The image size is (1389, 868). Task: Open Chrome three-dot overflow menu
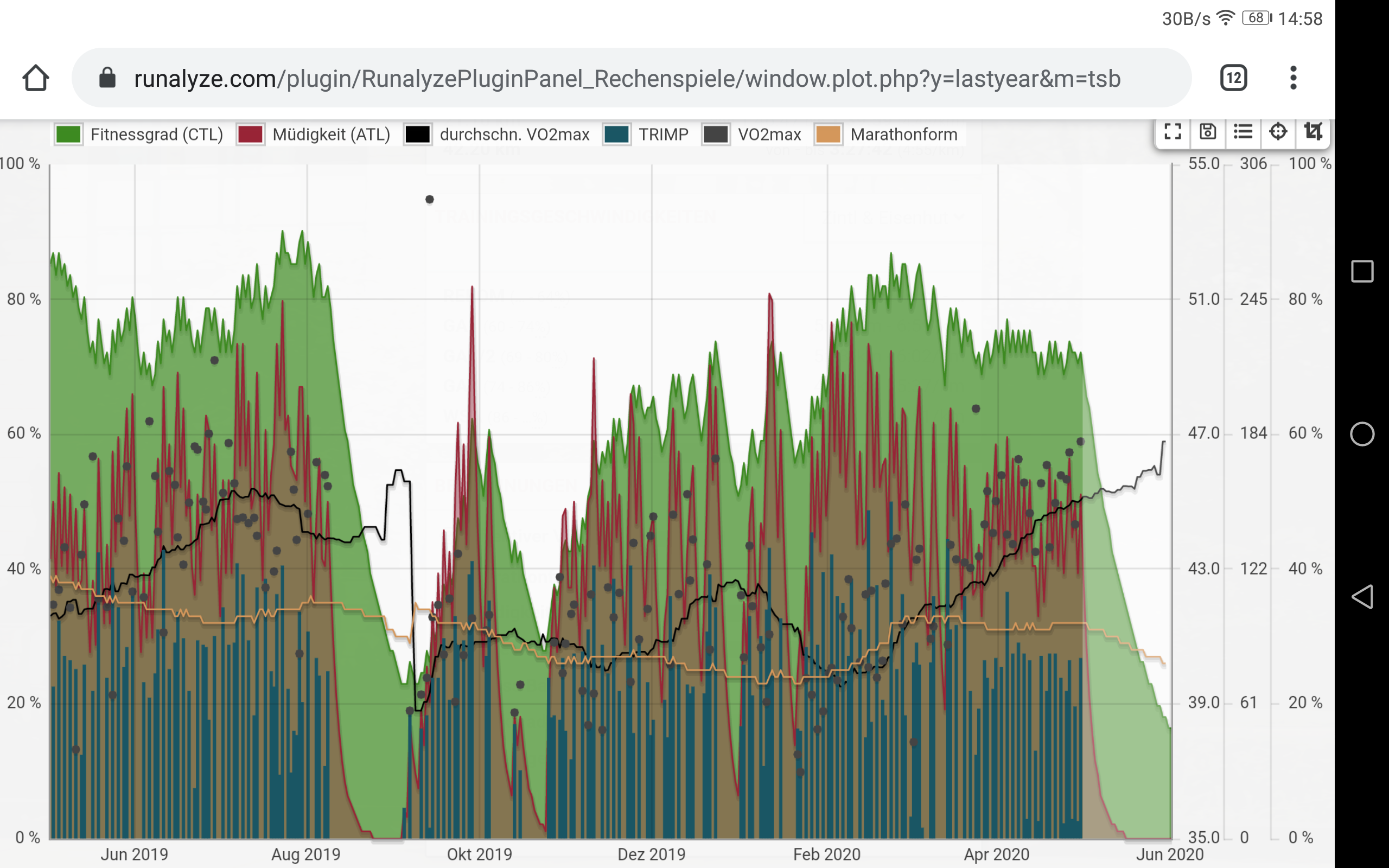[1293, 78]
